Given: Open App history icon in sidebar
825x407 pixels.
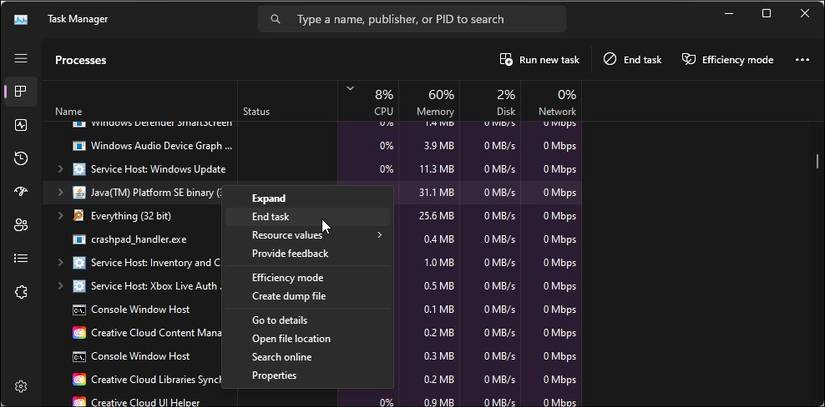Looking at the screenshot, I should (x=21, y=159).
